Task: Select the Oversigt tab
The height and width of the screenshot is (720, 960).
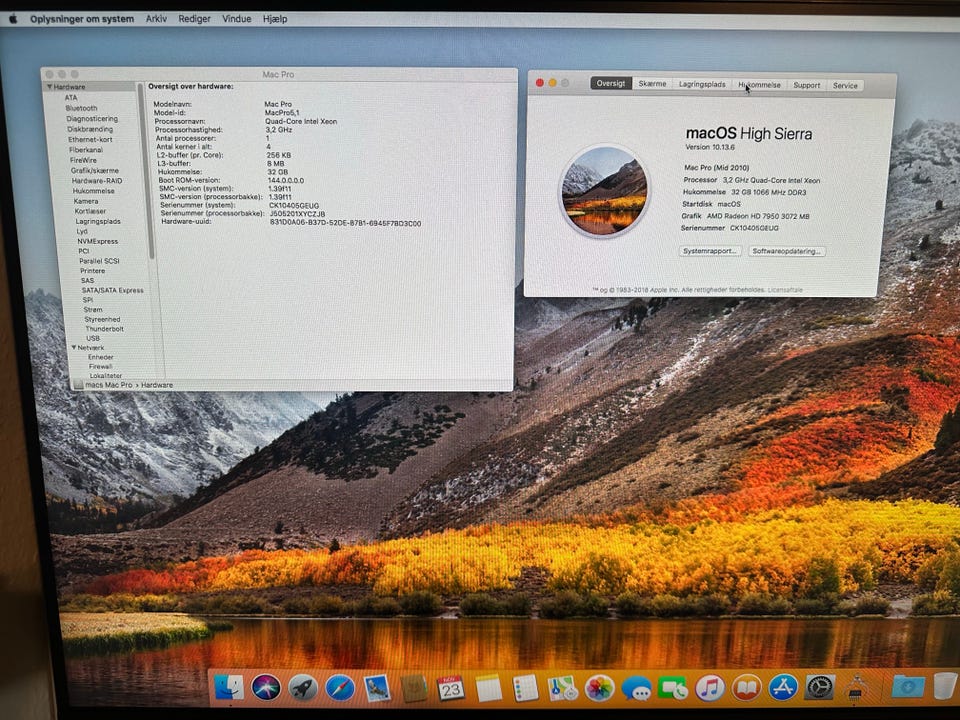Action: tap(611, 83)
